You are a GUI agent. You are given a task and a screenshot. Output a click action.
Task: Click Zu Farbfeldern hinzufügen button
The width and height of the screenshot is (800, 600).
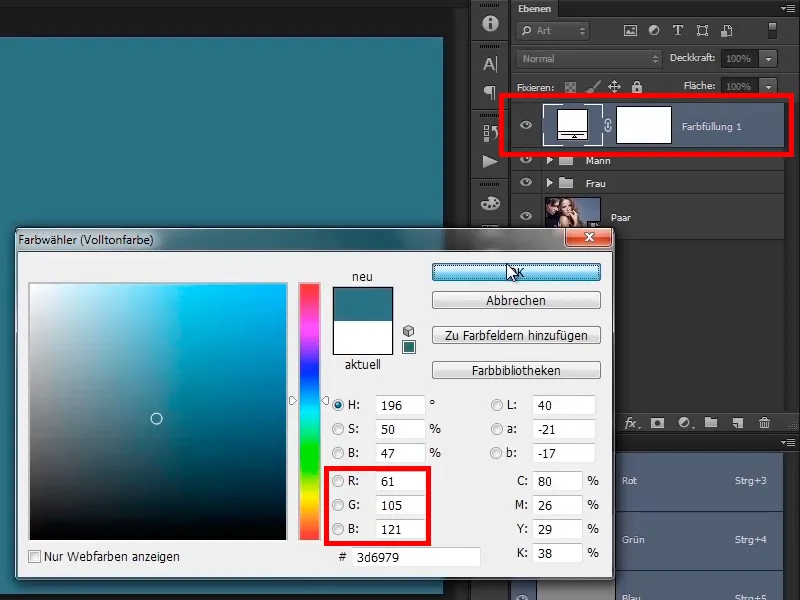[516, 335]
